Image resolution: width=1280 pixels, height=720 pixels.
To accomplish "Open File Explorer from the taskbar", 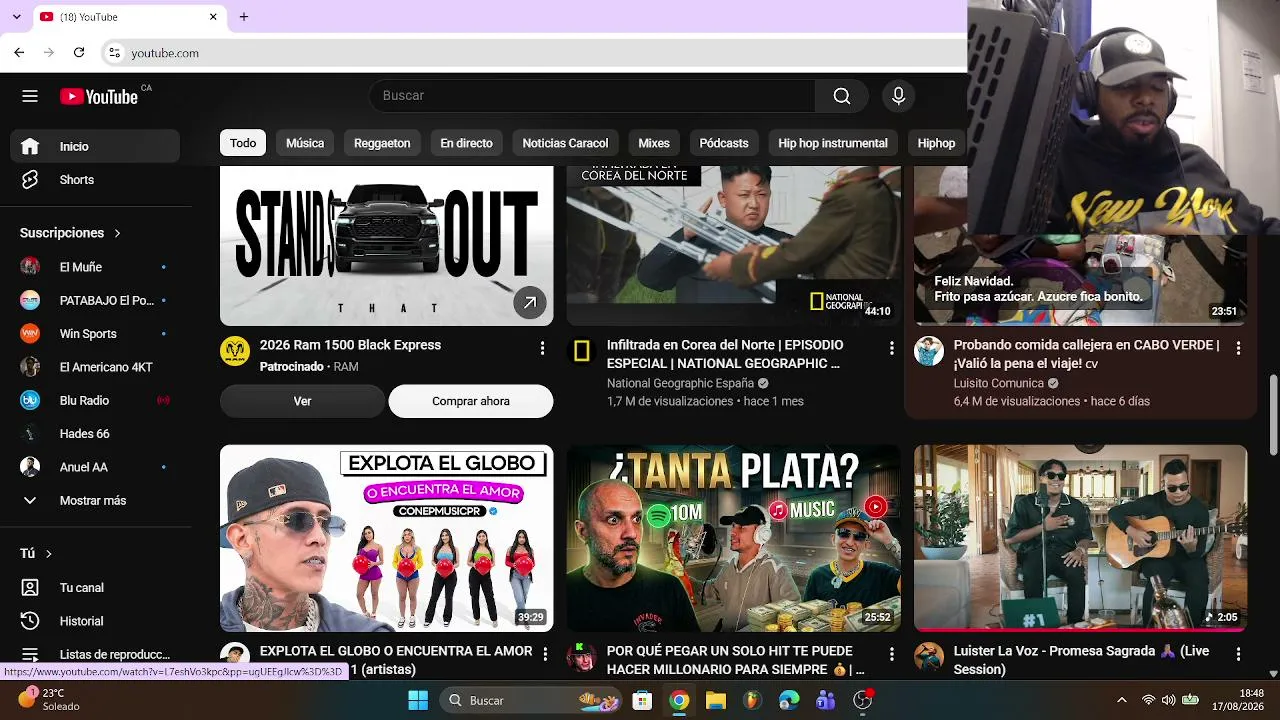I will pos(715,700).
